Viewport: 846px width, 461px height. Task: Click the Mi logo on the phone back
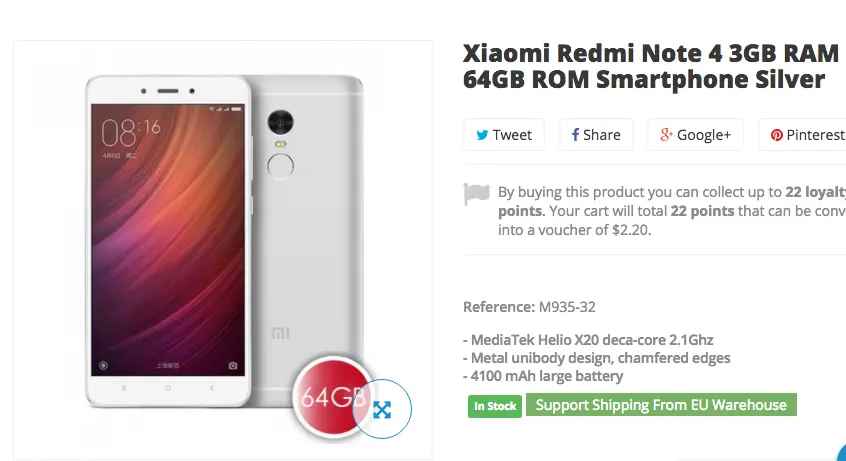pyautogui.click(x=280, y=333)
